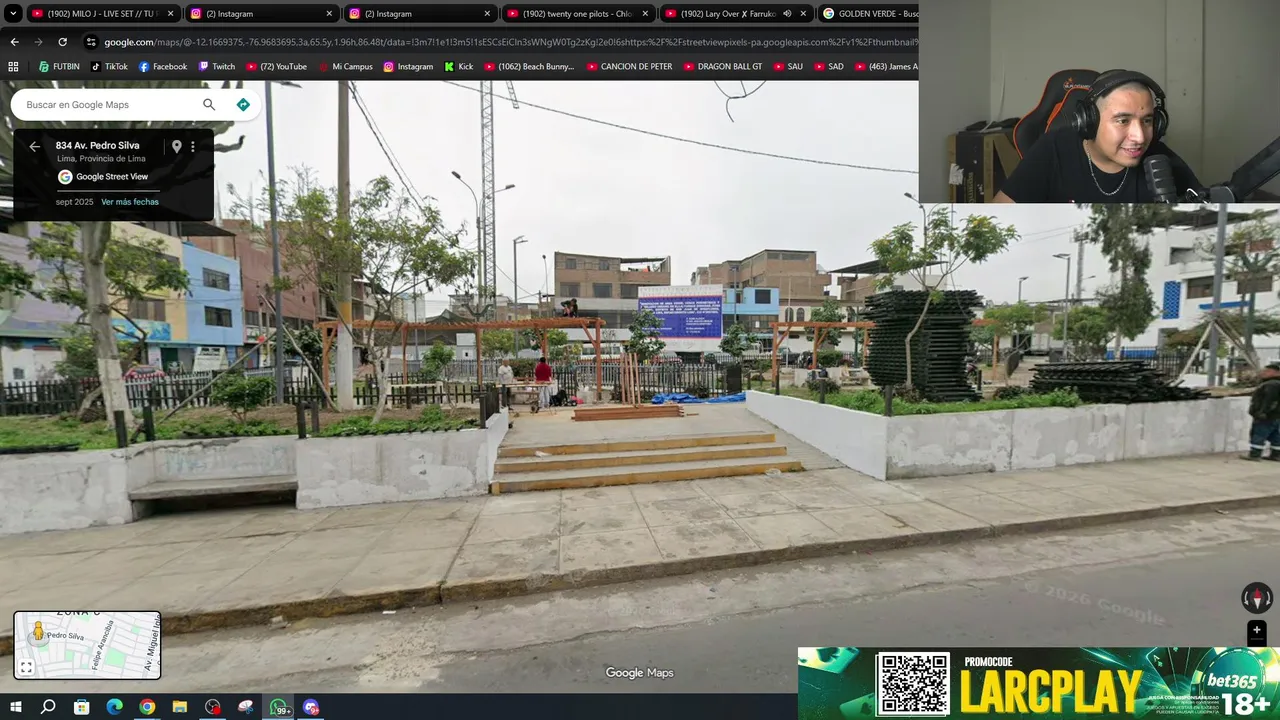Open the FUTBIN bookmark
This screenshot has height=720, width=1280.
[x=59, y=66]
